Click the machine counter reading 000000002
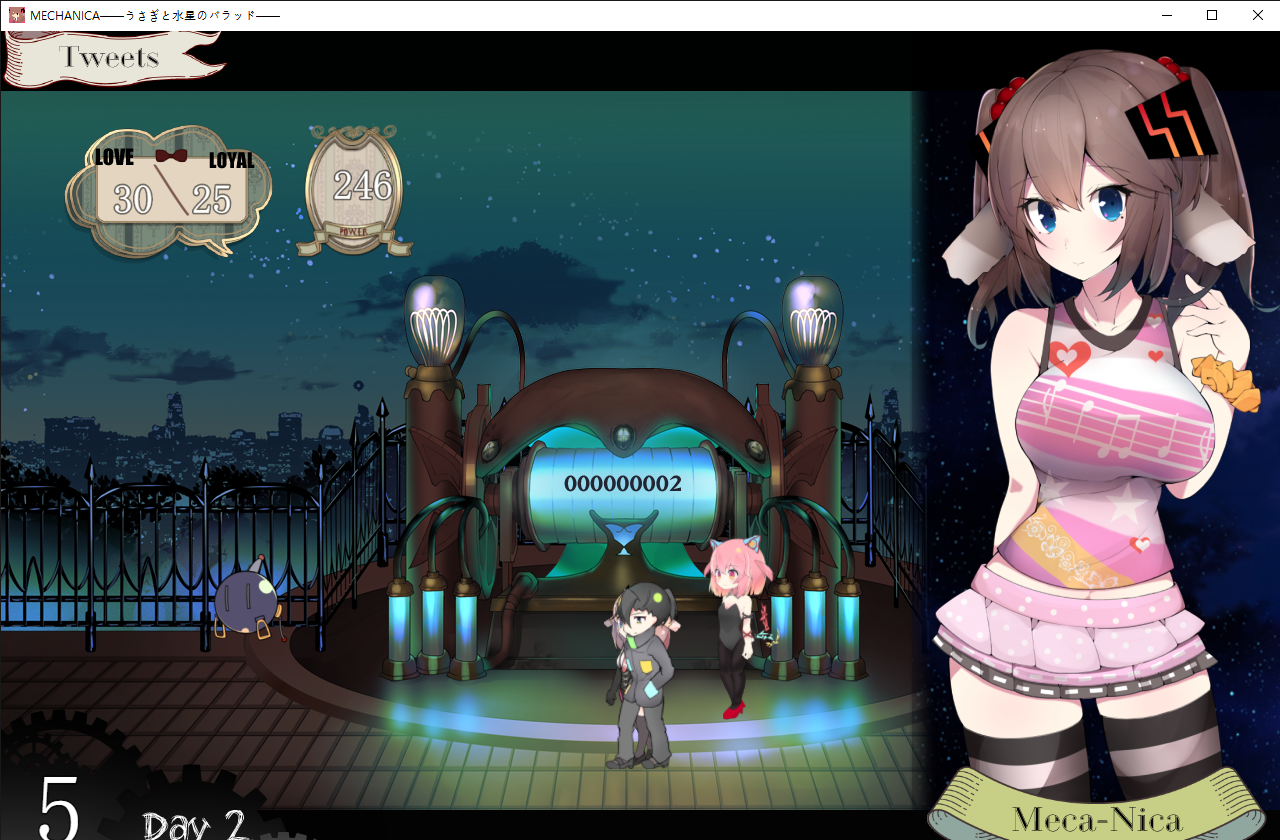This screenshot has height=840, width=1280. point(622,484)
